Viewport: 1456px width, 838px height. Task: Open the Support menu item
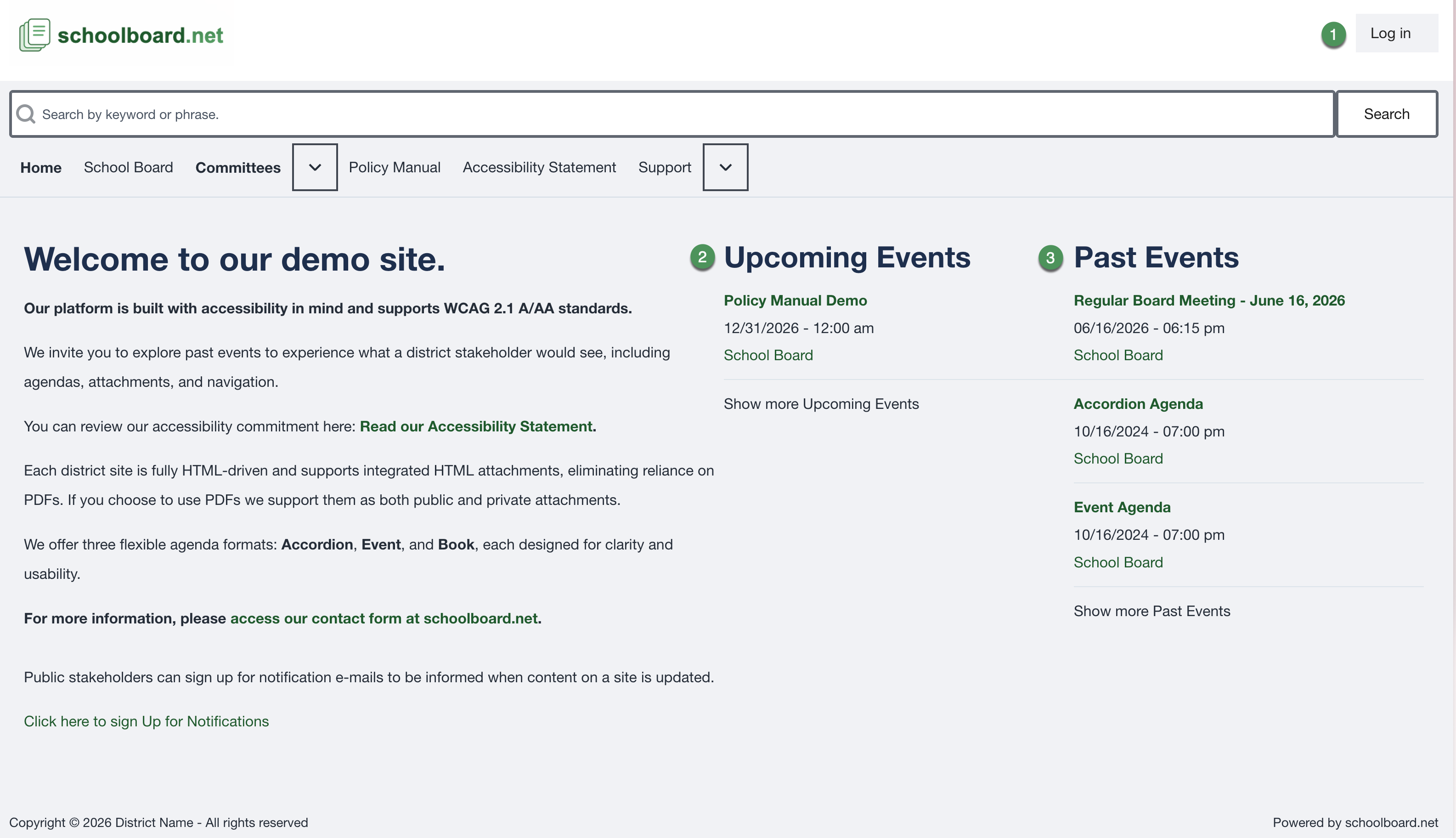coord(665,168)
